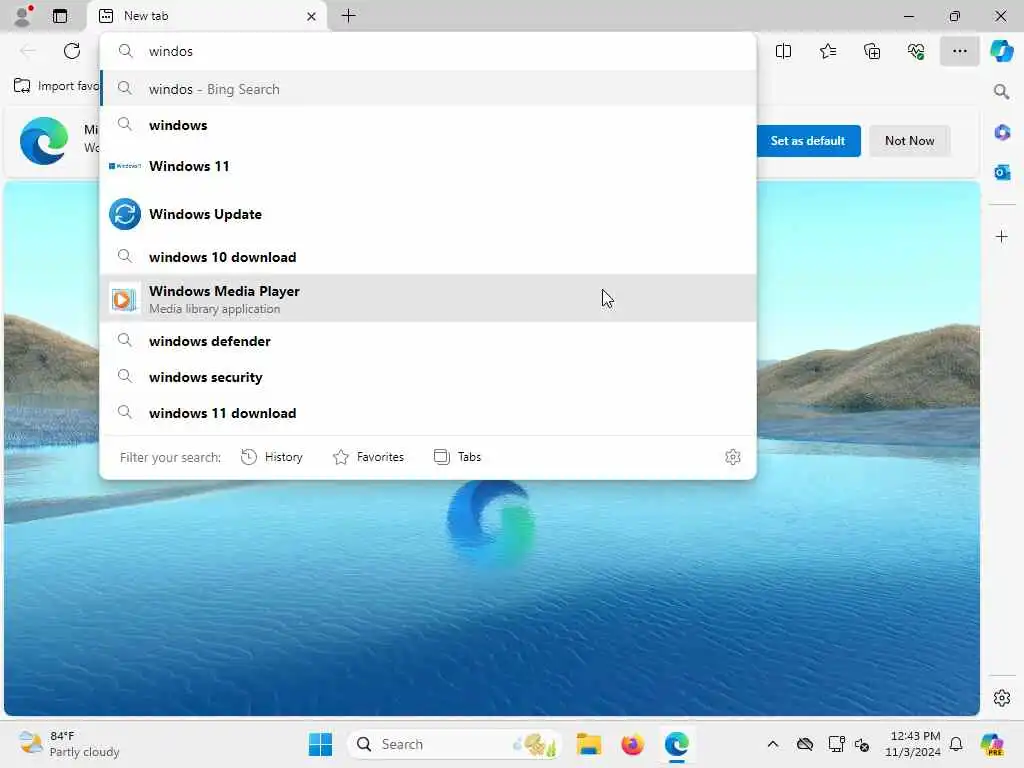Open the tab actions menu icon
Image resolution: width=1024 pixels, height=768 pixels.
(x=60, y=16)
